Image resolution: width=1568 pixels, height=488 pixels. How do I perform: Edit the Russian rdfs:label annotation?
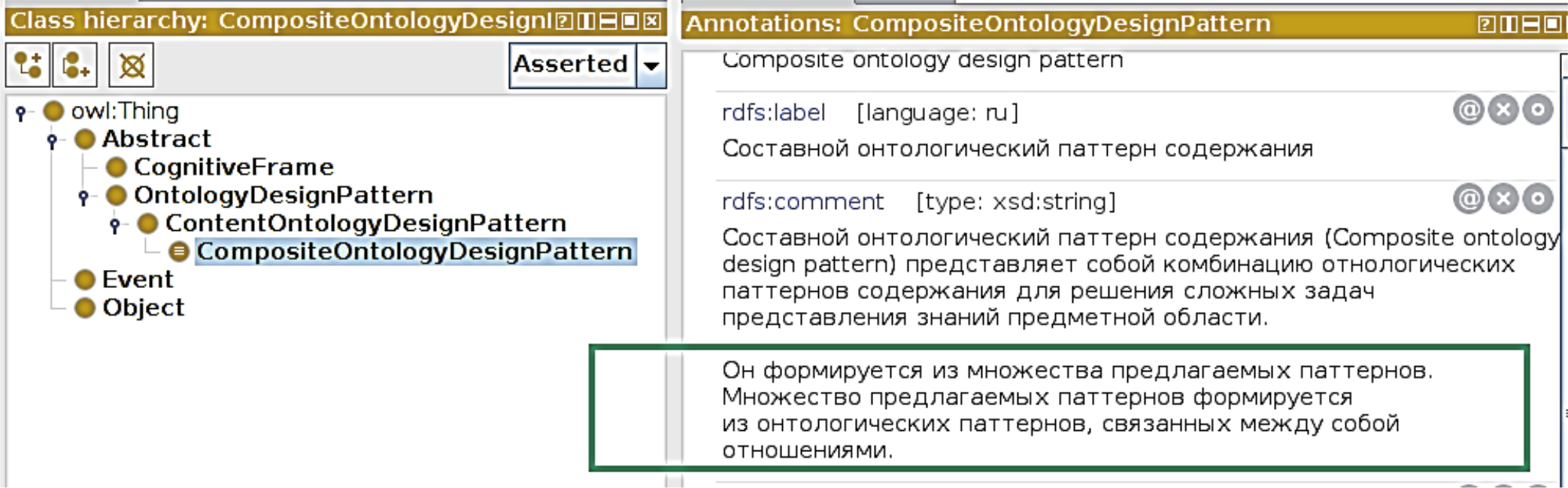(1538, 111)
